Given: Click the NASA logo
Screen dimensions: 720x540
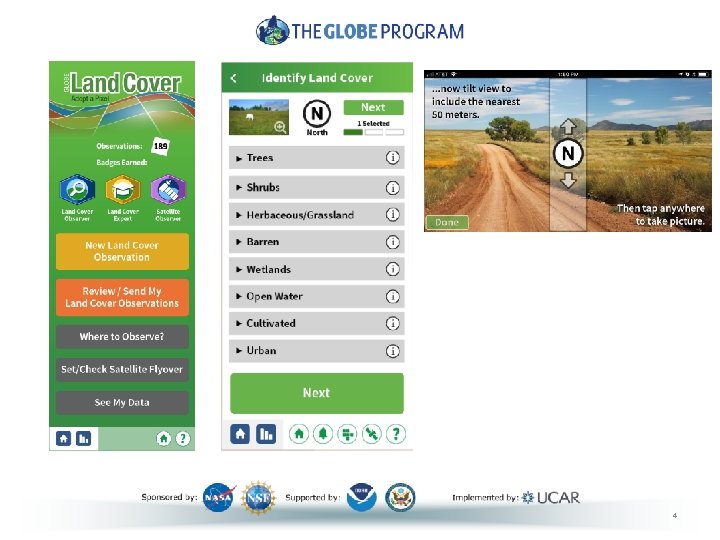Looking at the screenshot, I should click(219, 497).
